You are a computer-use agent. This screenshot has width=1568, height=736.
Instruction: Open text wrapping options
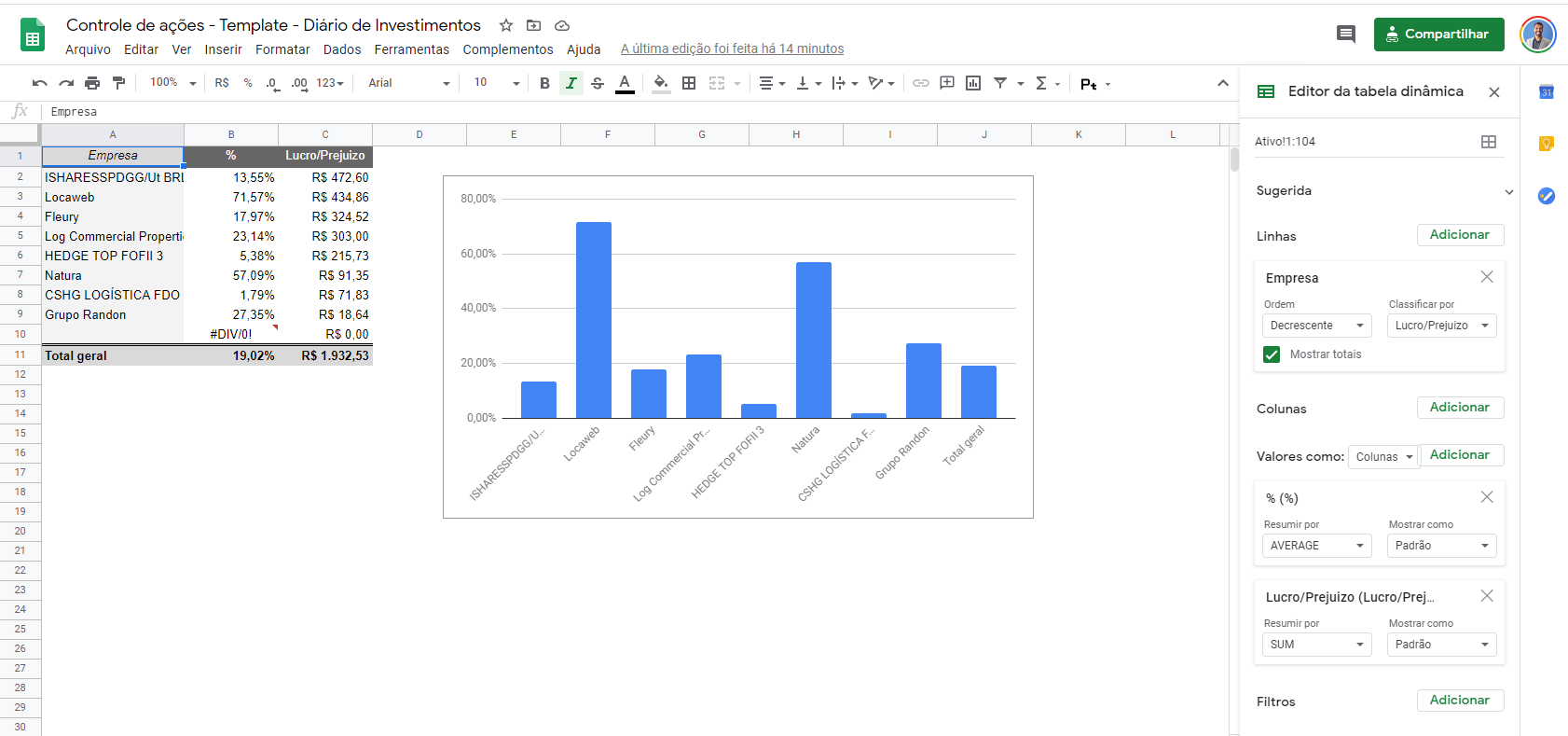click(x=845, y=83)
